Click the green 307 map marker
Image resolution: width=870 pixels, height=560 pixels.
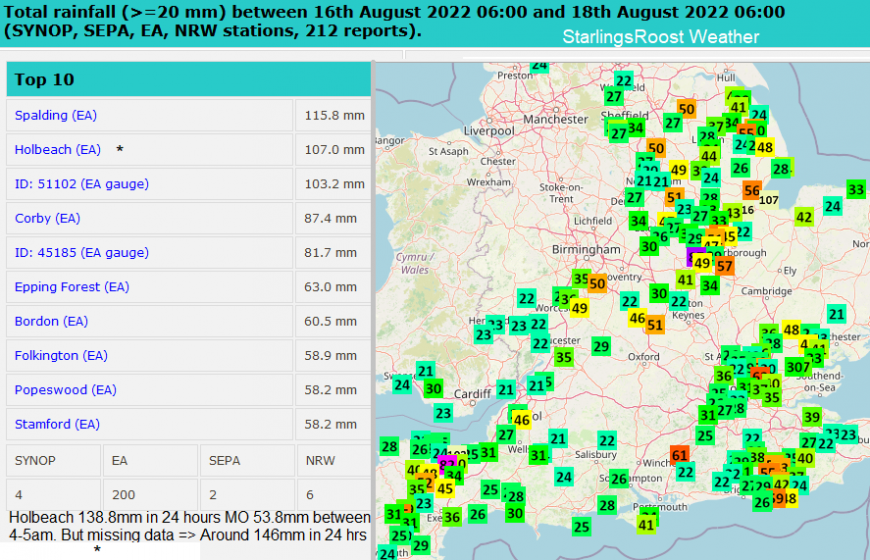[x=798, y=367]
